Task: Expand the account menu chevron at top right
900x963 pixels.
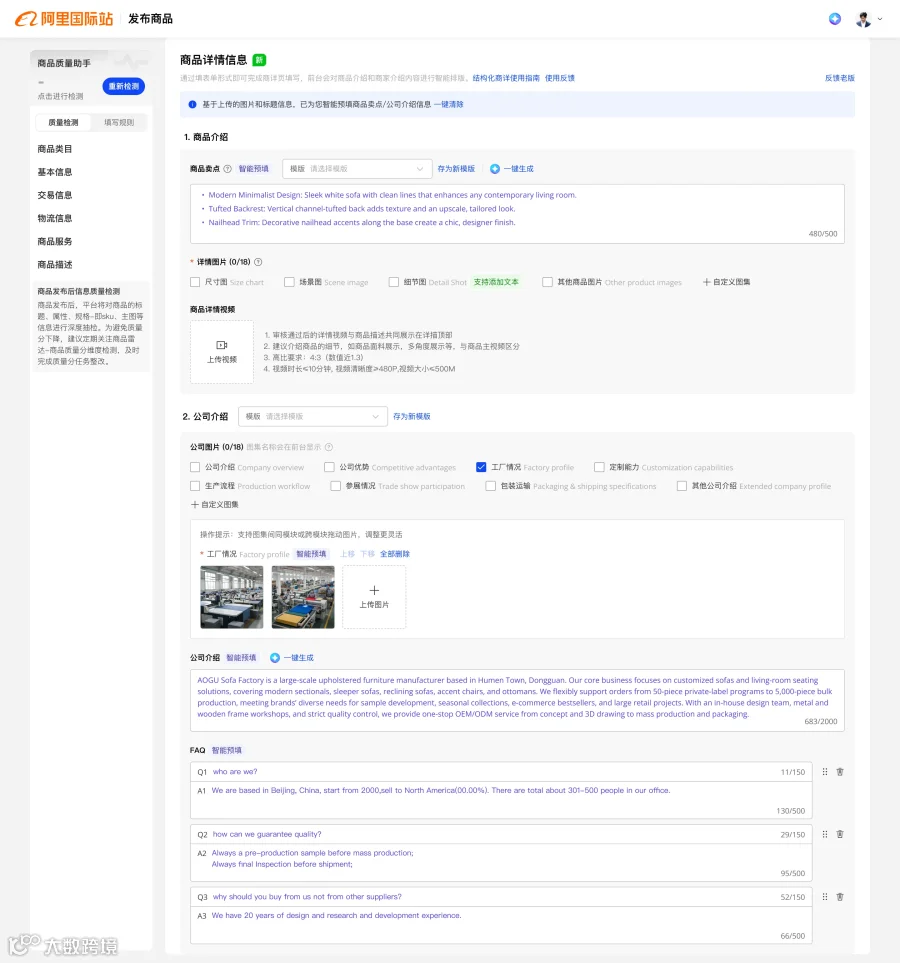Action: pos(880,19)
